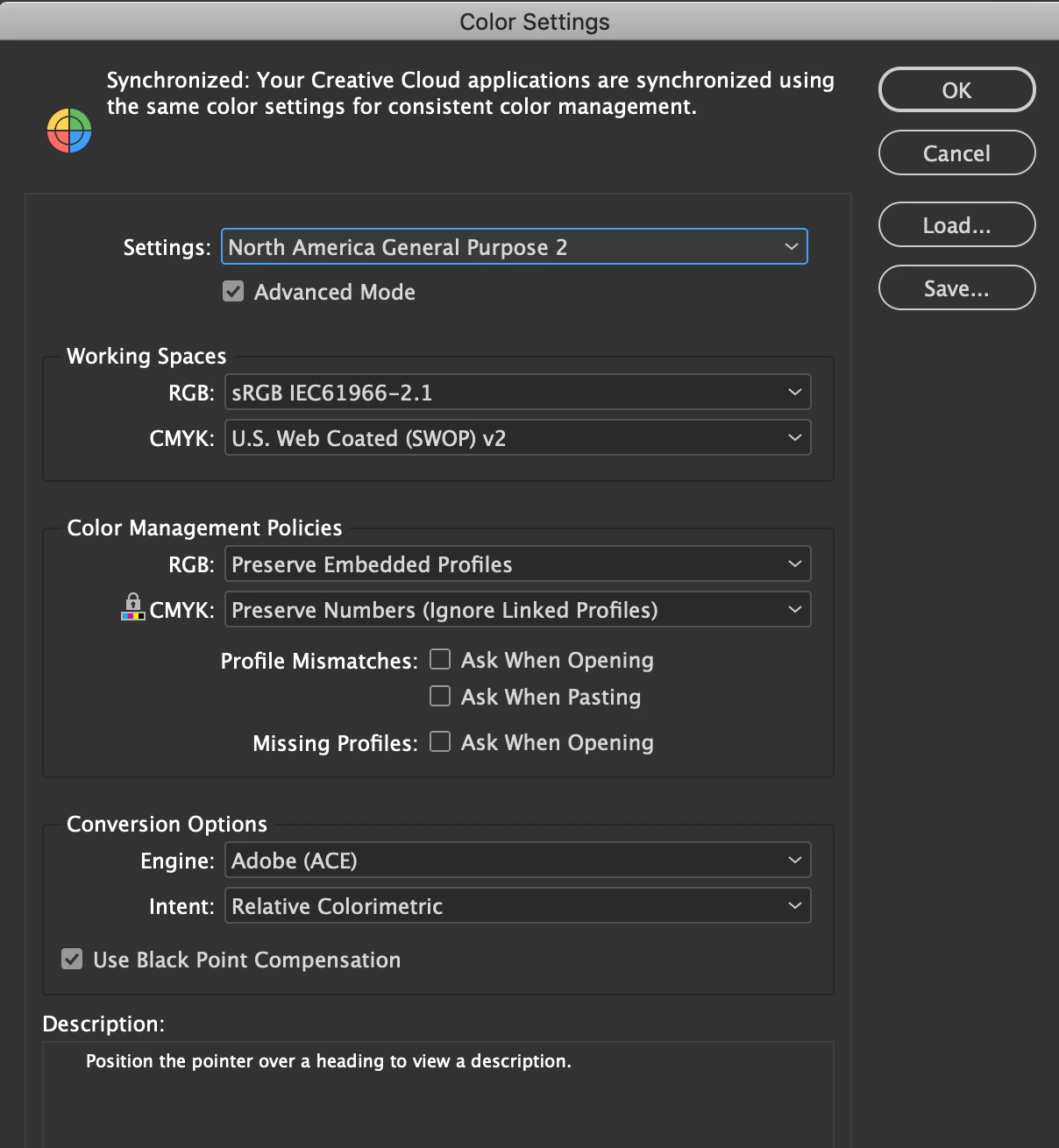Click the 'Position the pointer over a heading' text

click(329, 1060)
